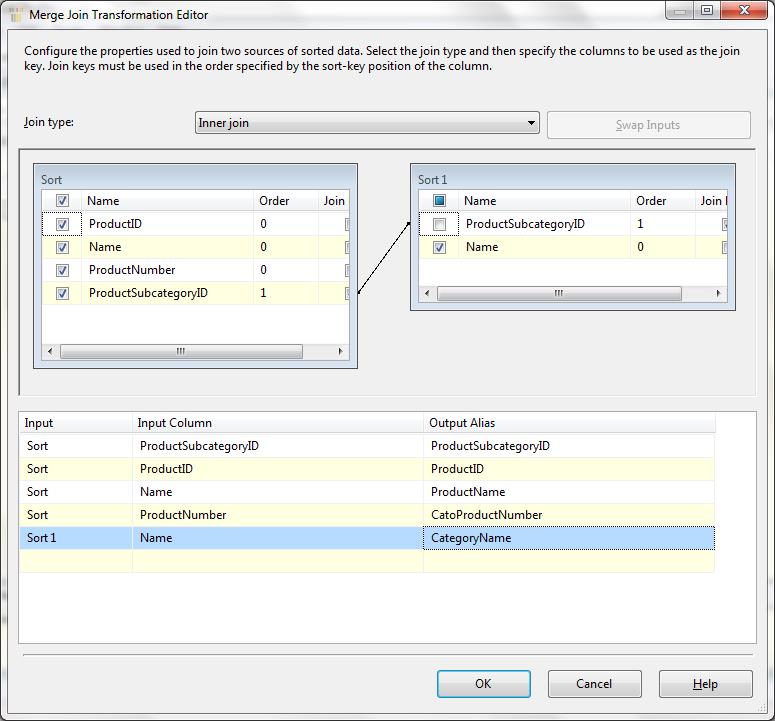Check ProductSubcategoryID in Sort 1 table
Screen dimensions: 775x721
pyautogui.click(x=439, y=225)
